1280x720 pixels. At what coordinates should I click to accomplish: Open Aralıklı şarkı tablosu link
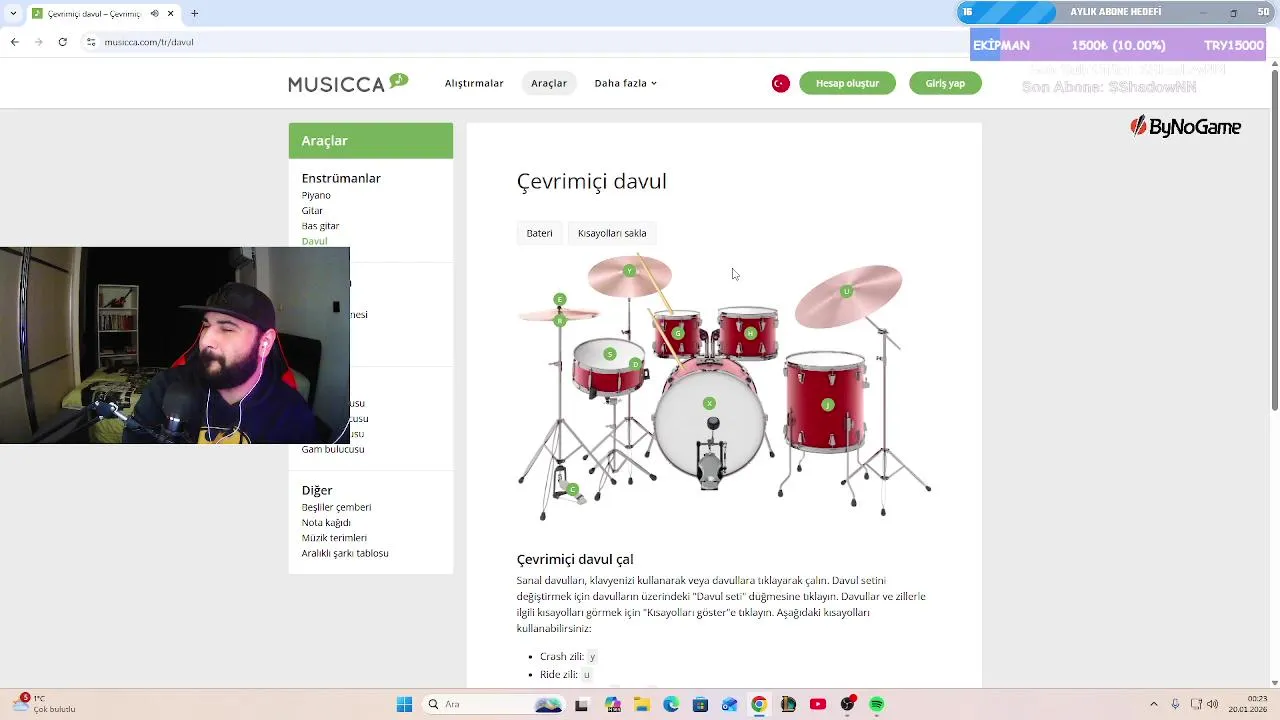point(345,553)
